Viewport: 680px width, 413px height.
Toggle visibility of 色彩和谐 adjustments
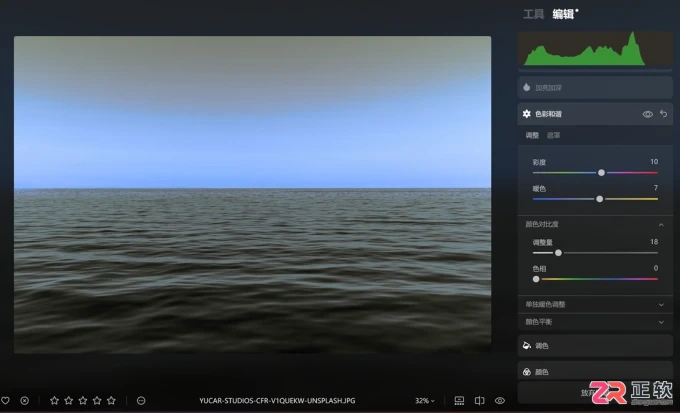point(647,114)
